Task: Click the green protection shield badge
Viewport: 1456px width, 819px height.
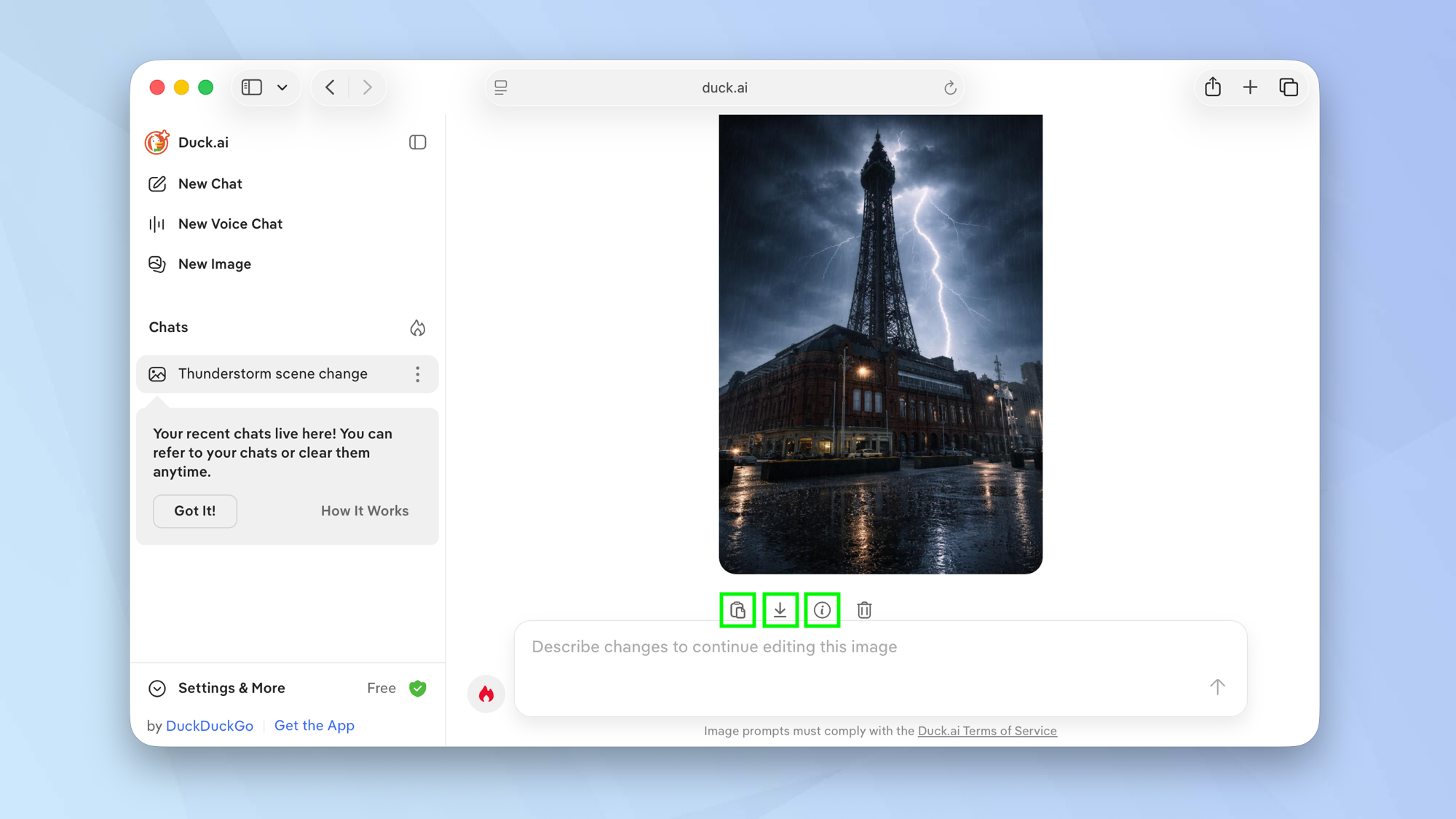Action: pyautogui.click(x=418, y=687)
